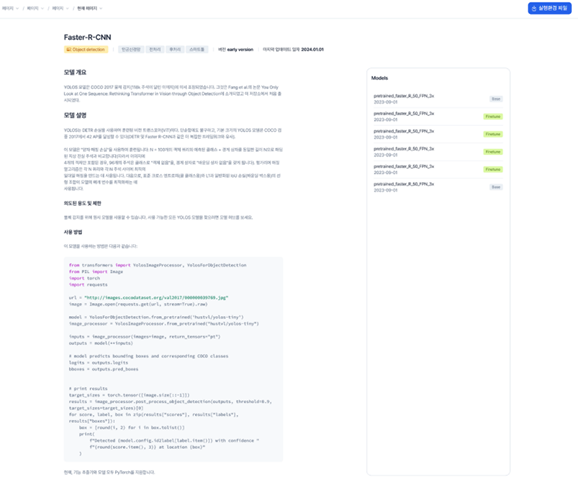Viewport: 578px width, 489px height.
Task: Click the cocodataset URL string in code
Action: pyautogui.click(x=156, y=298)
